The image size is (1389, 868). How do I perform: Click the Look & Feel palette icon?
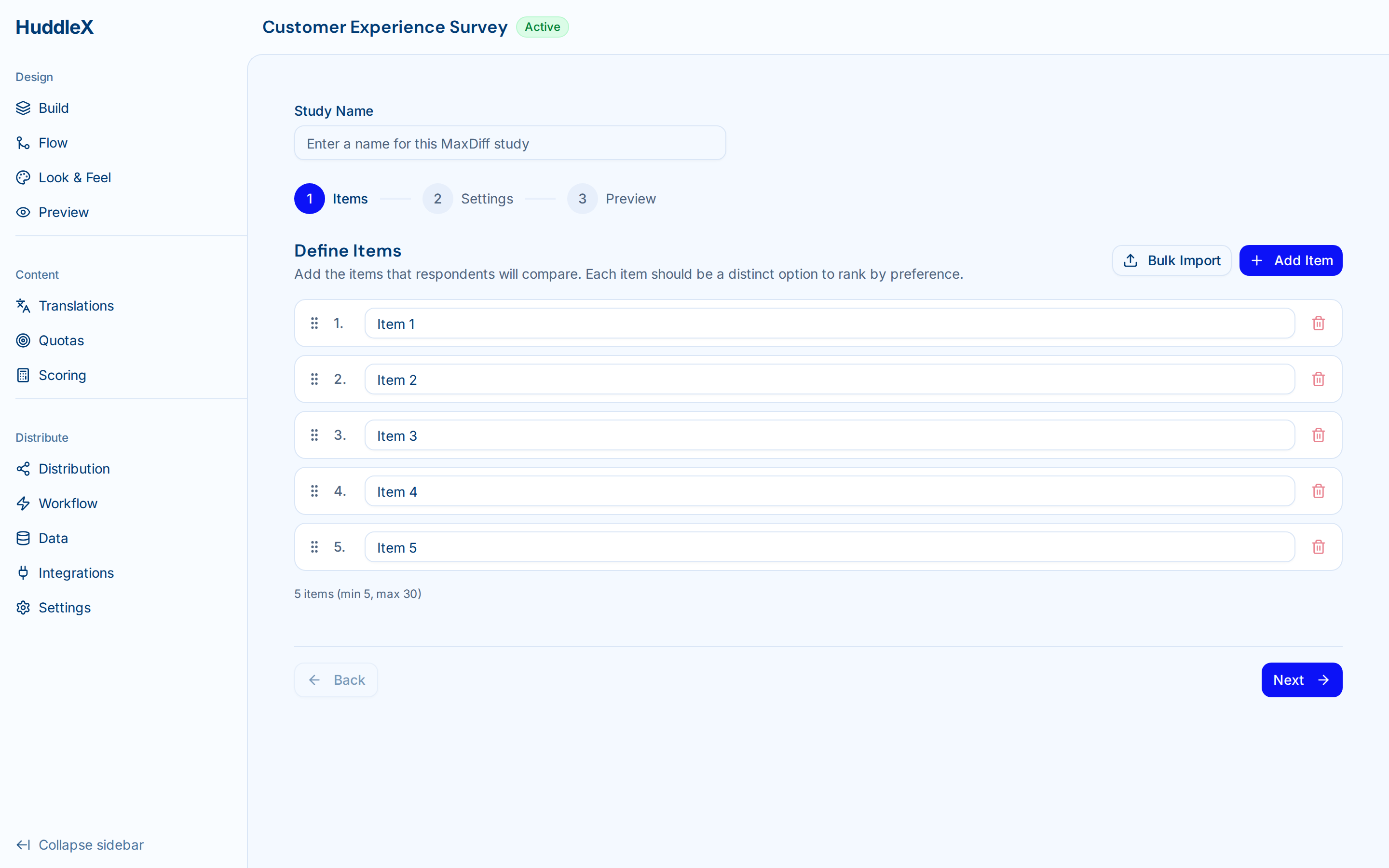coord(23,177)
